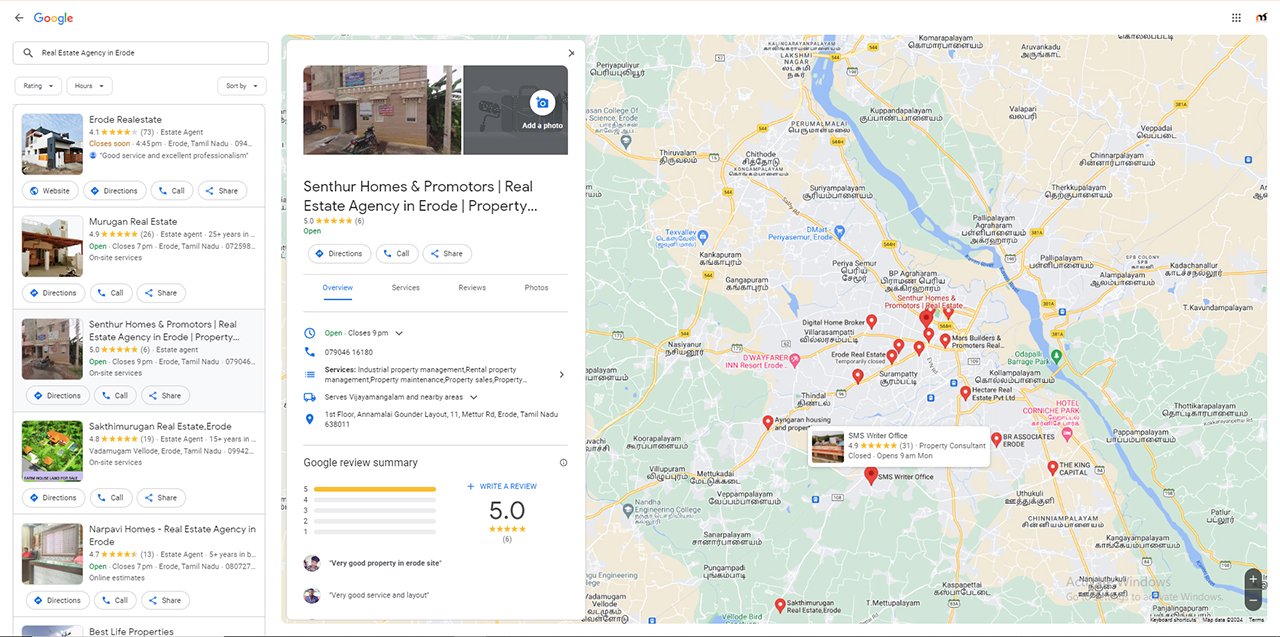Open Erode Realestate listing thumbnail
Screen dimensions: 1280x637
tap(52, 144)
